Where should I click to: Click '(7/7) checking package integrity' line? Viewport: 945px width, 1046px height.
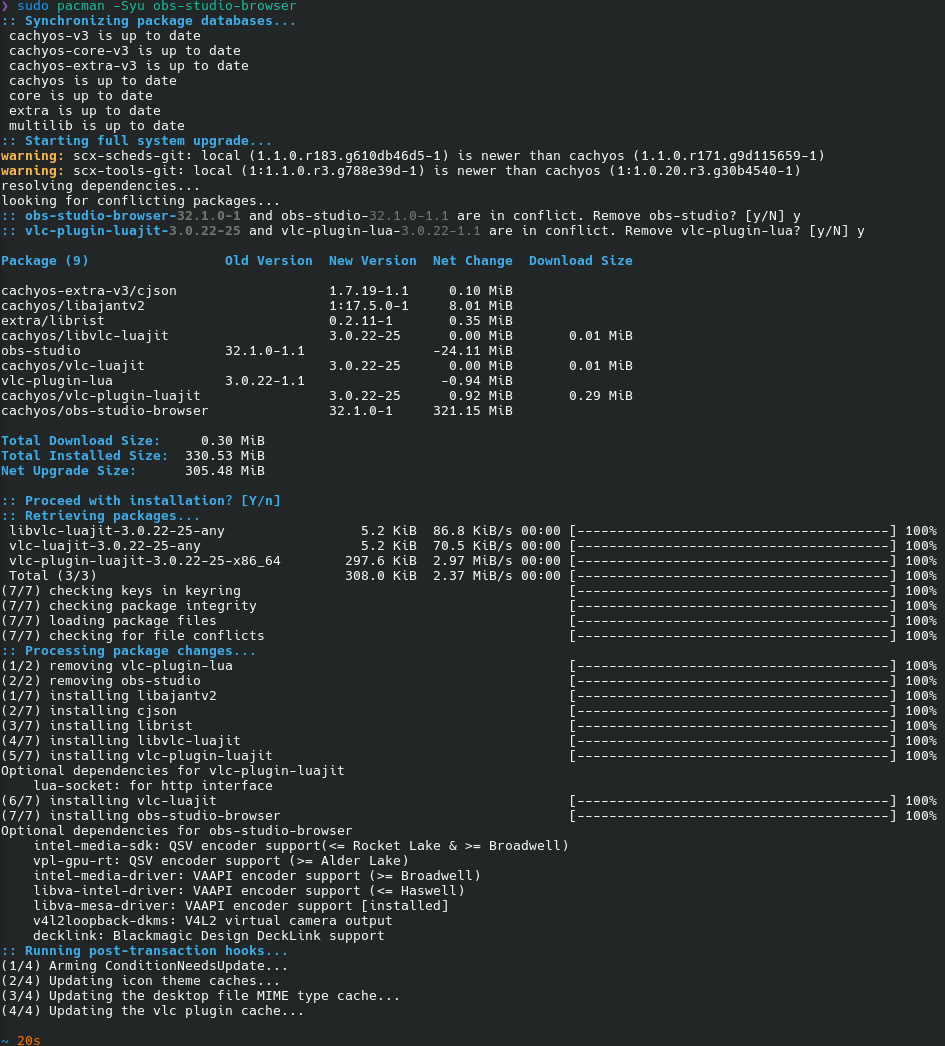pos(469,606)
